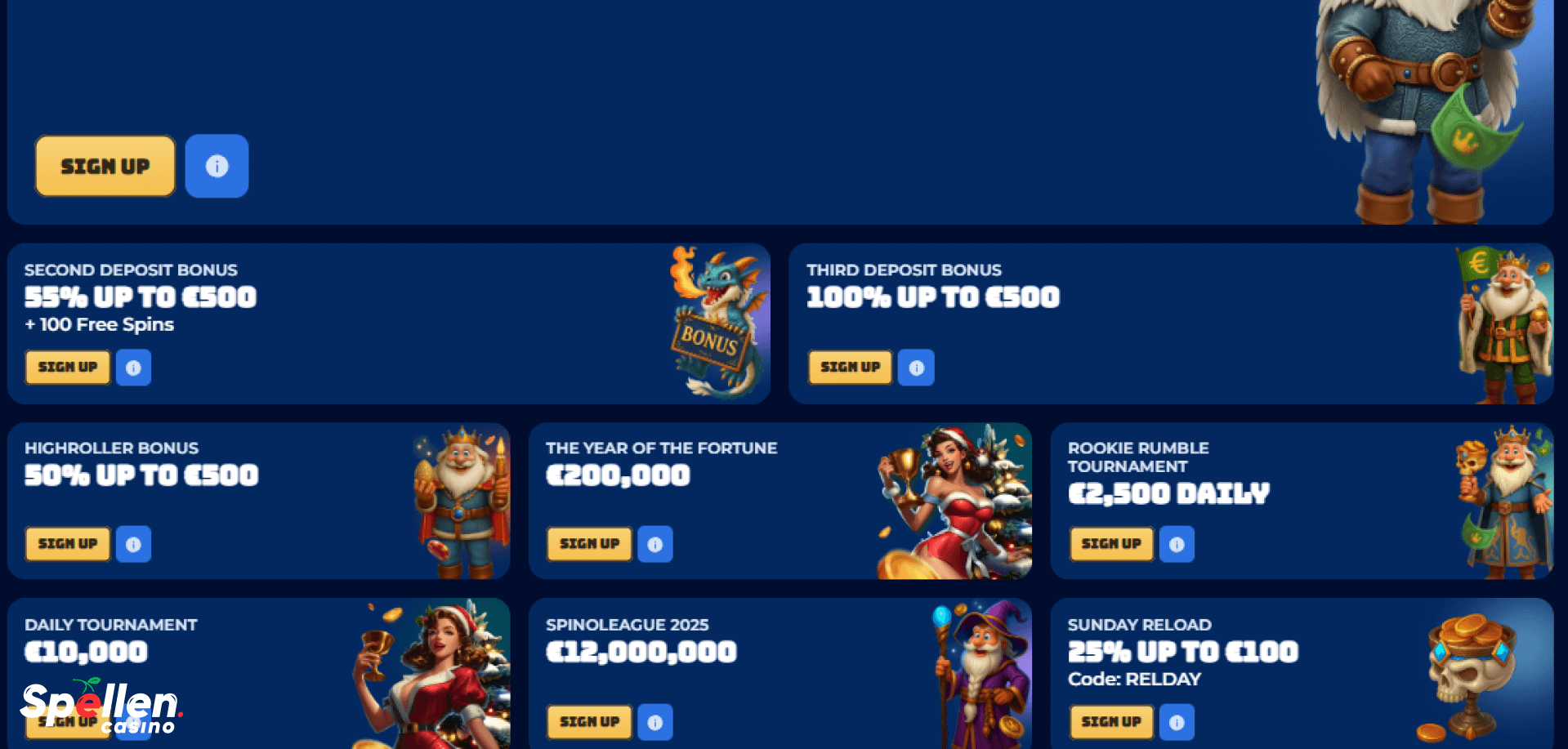Image resolution: width=1568 pixels, height=749 pixels.
Task: Click the large Sign Up button in the top banner
Action: [x=105, y=166]
